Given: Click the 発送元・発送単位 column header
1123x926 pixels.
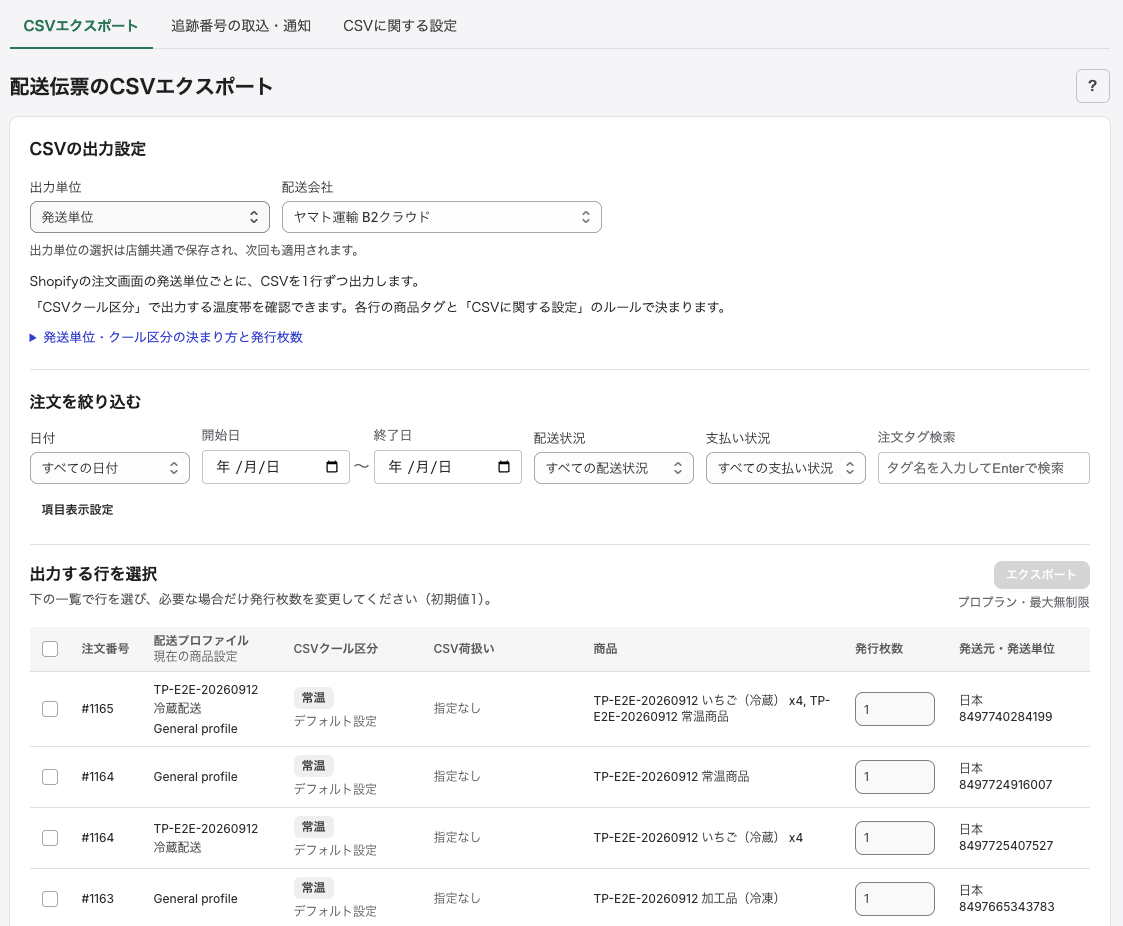Looking at the screenshot, I should pyautogui.click(x=1007, y=649).
